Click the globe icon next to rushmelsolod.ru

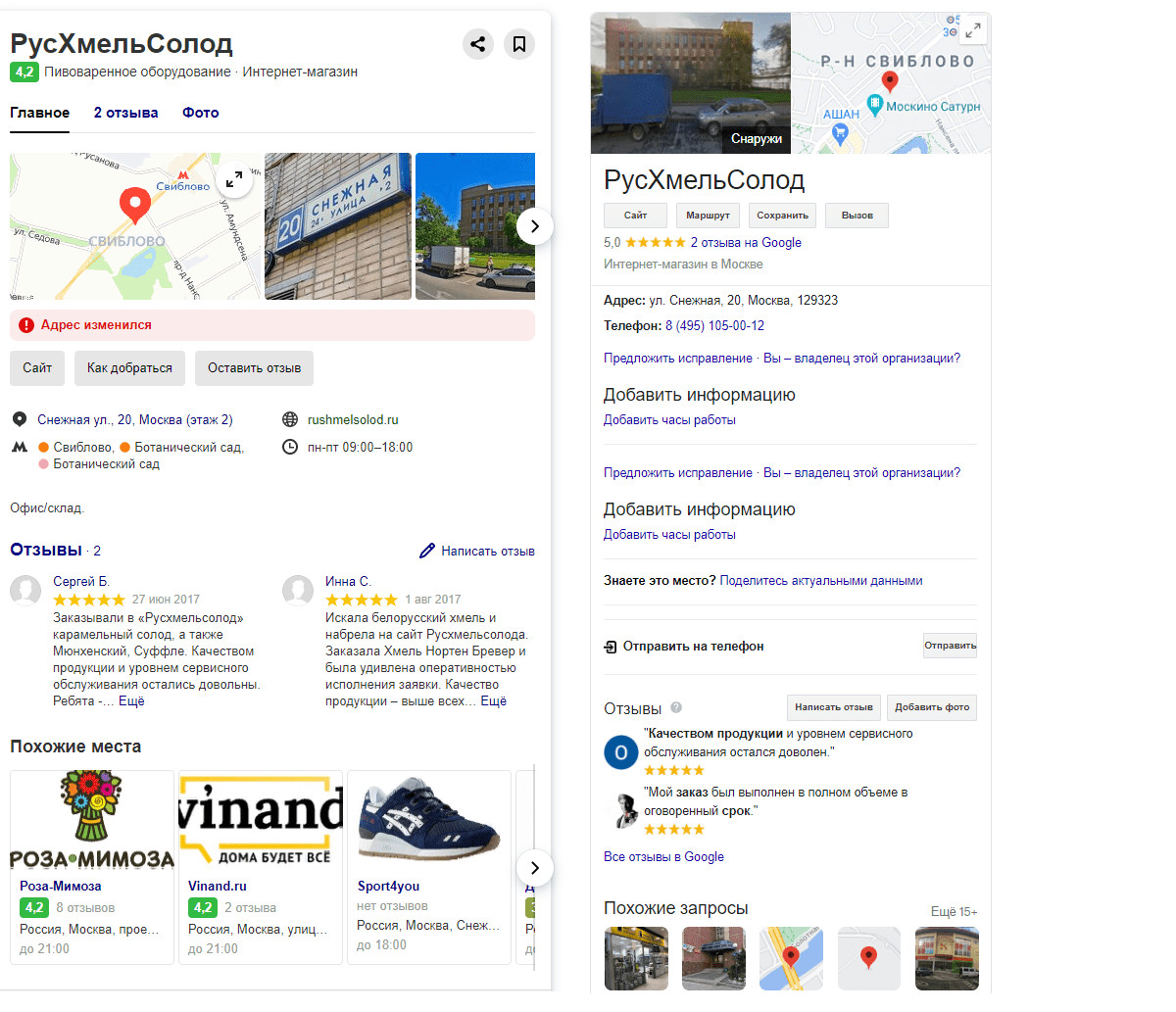[290, 419]
